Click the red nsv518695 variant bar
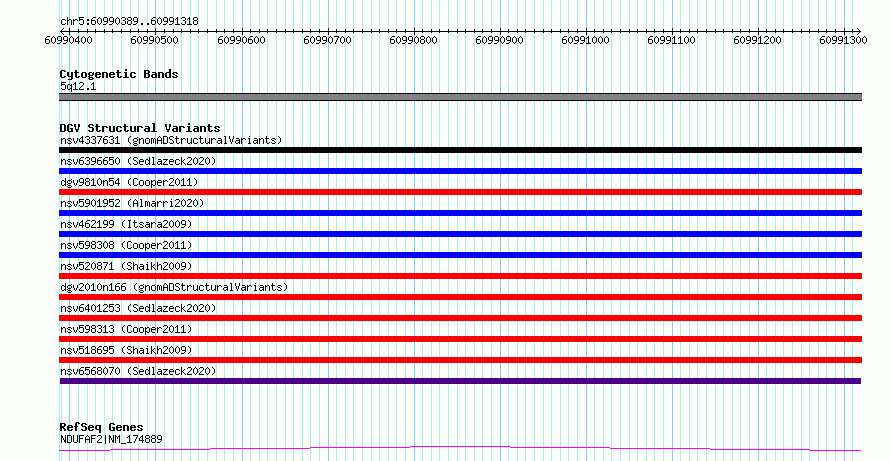 460,360
